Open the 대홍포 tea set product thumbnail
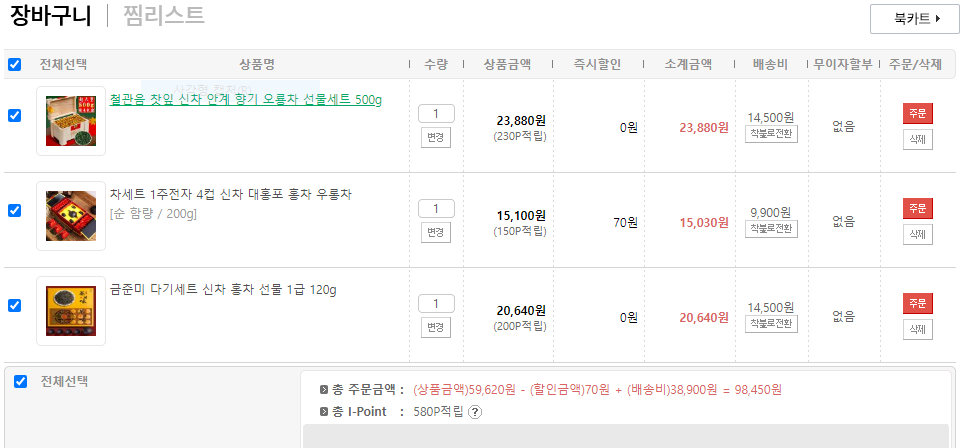 click(x=71, y=216)
